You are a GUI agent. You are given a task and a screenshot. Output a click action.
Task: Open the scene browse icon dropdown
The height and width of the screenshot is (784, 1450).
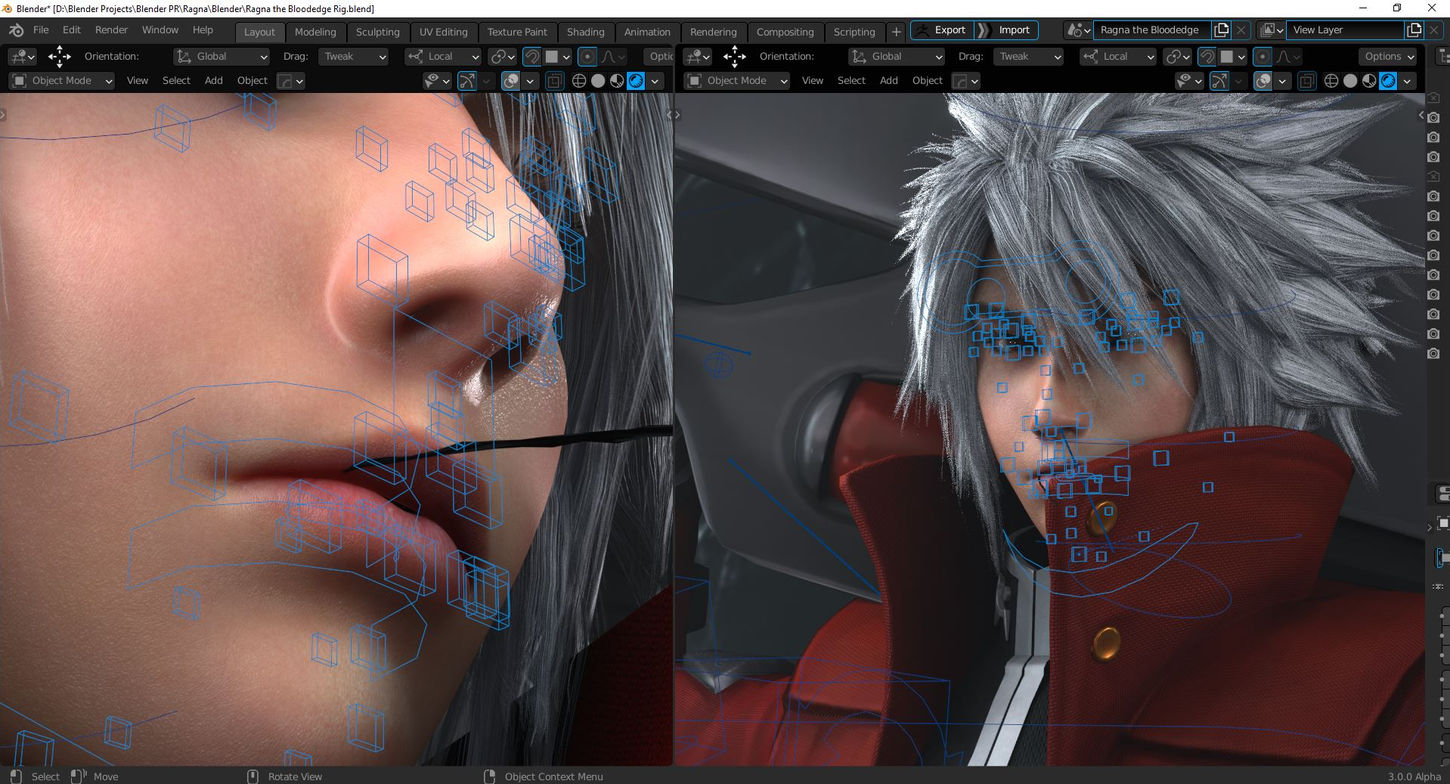1078,30
